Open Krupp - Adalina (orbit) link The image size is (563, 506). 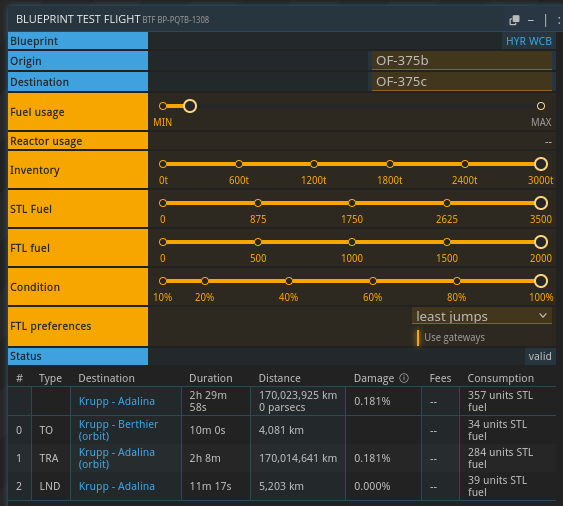tap(117, 458)
